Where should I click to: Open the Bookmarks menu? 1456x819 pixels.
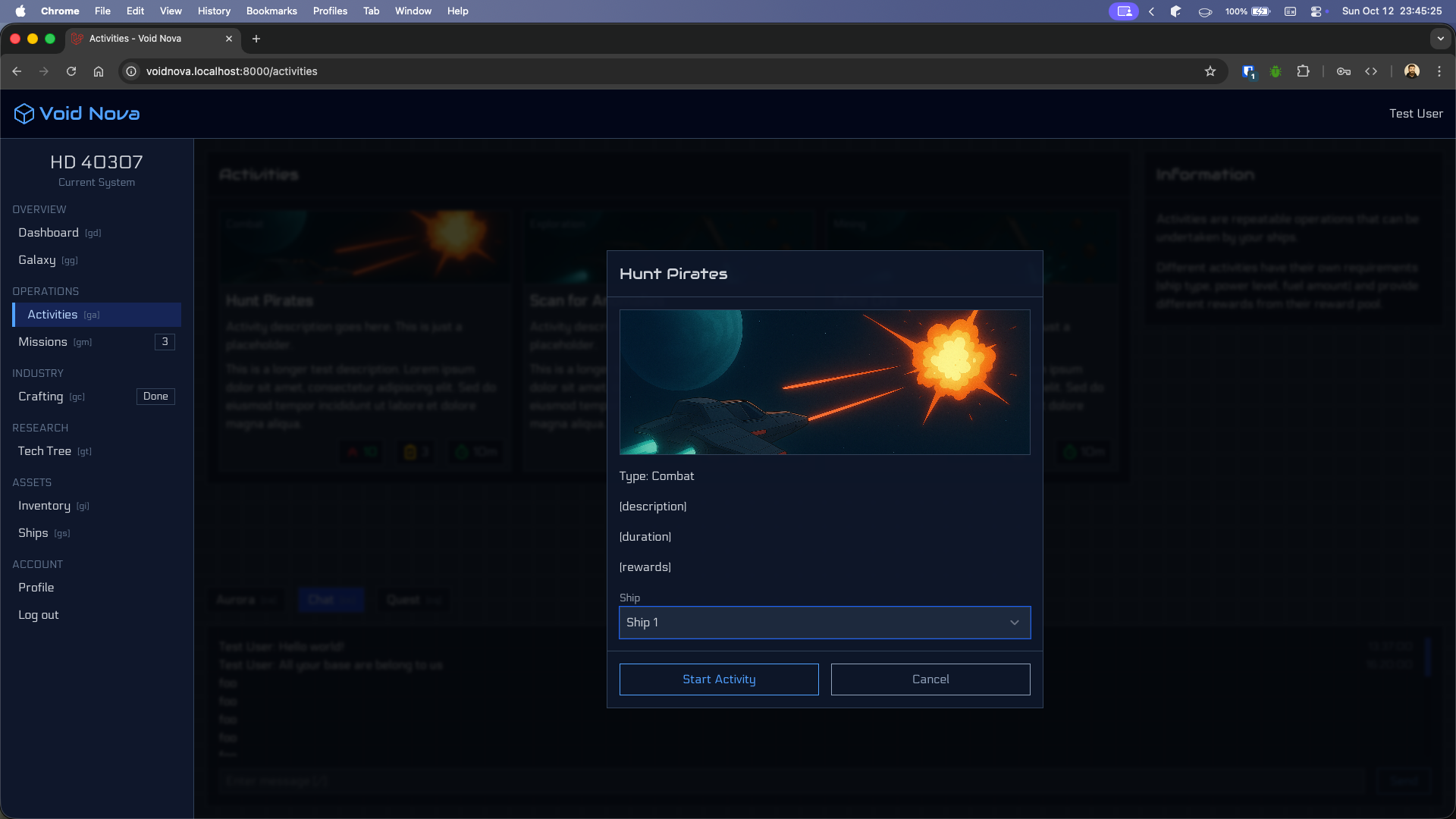(x=271, y=11)
